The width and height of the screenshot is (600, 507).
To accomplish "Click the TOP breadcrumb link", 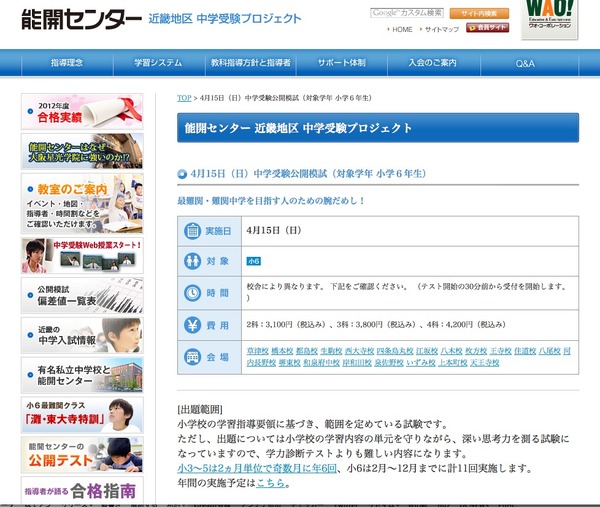I will click(x=184, y=99).
